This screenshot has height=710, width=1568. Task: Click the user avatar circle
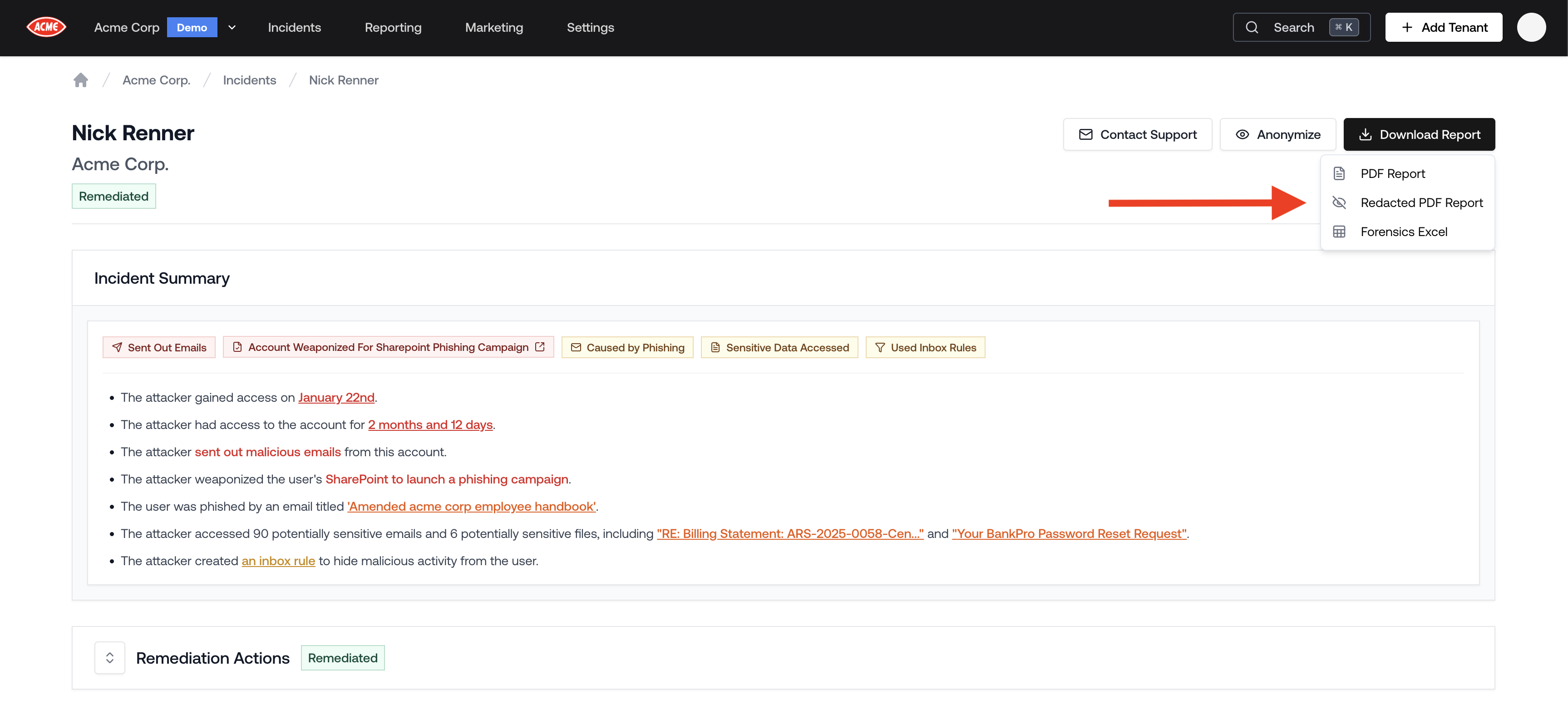1531,27
